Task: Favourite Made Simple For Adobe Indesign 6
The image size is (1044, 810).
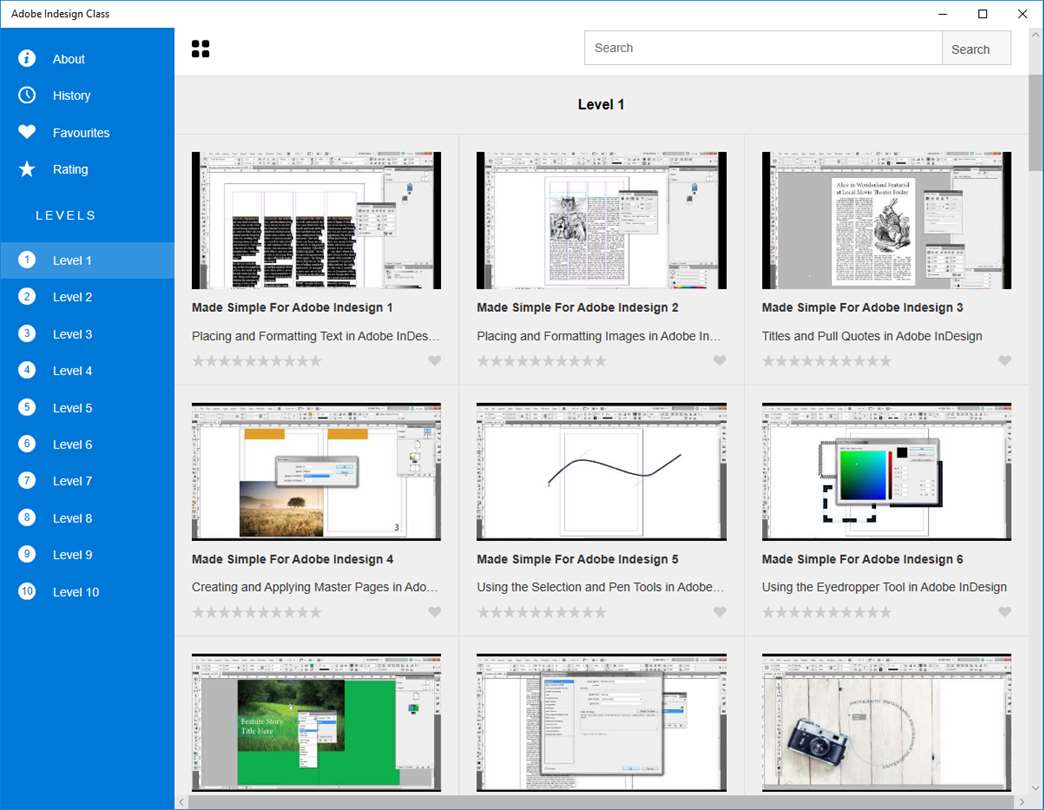Action: (1005, 612)
